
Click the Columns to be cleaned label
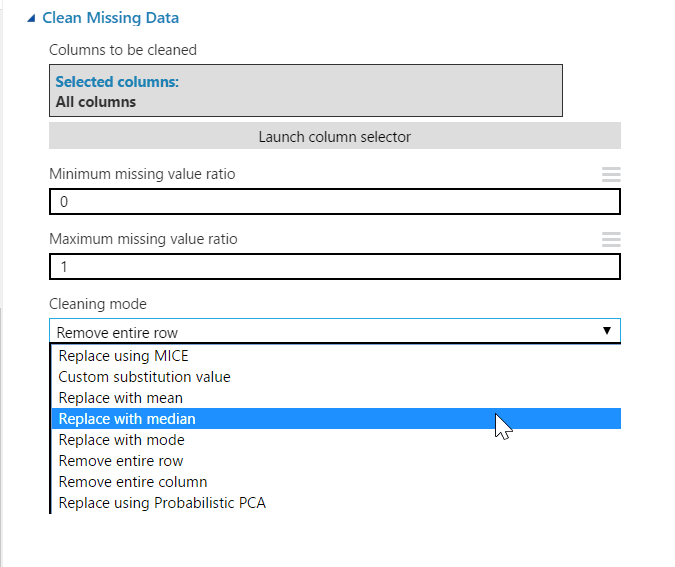click(x=123, y=50)
